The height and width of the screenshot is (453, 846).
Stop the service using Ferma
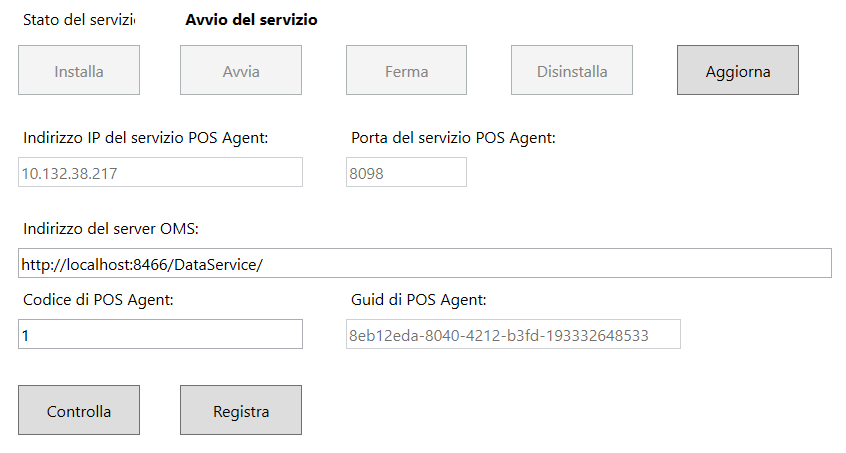click(x=406, y=70)
